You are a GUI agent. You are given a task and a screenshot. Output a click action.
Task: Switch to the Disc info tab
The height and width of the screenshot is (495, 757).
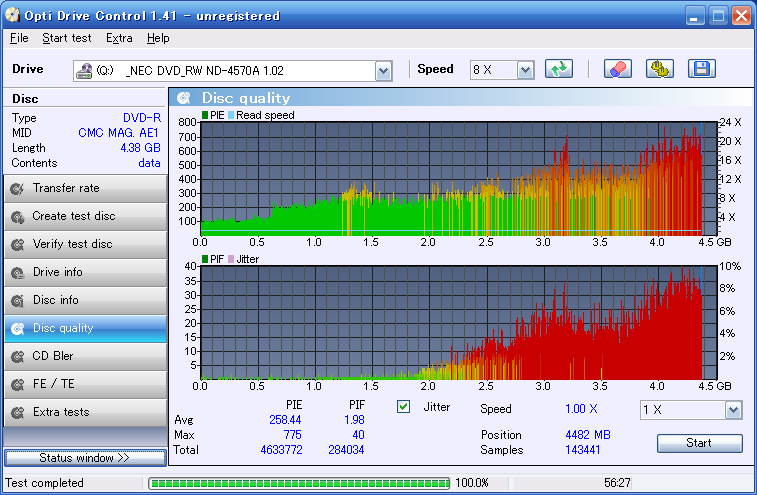[x=85, y=300]
